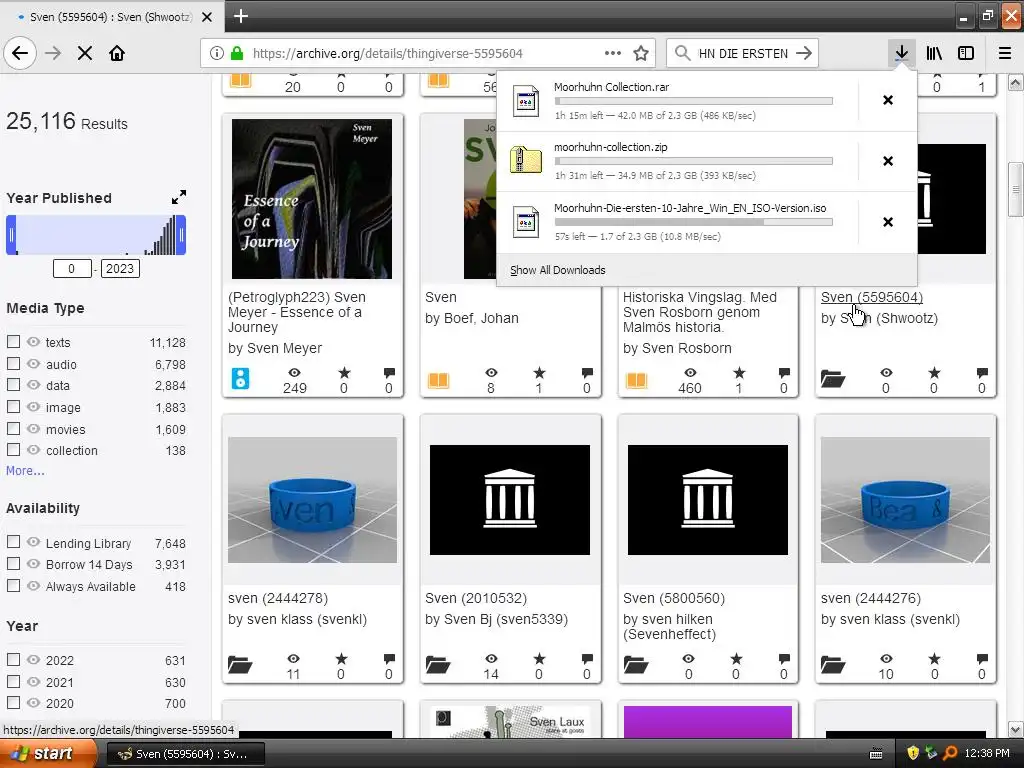1024x768 pixels.
Task: Click Show All Downloads
Action: (x=557, y=270)
